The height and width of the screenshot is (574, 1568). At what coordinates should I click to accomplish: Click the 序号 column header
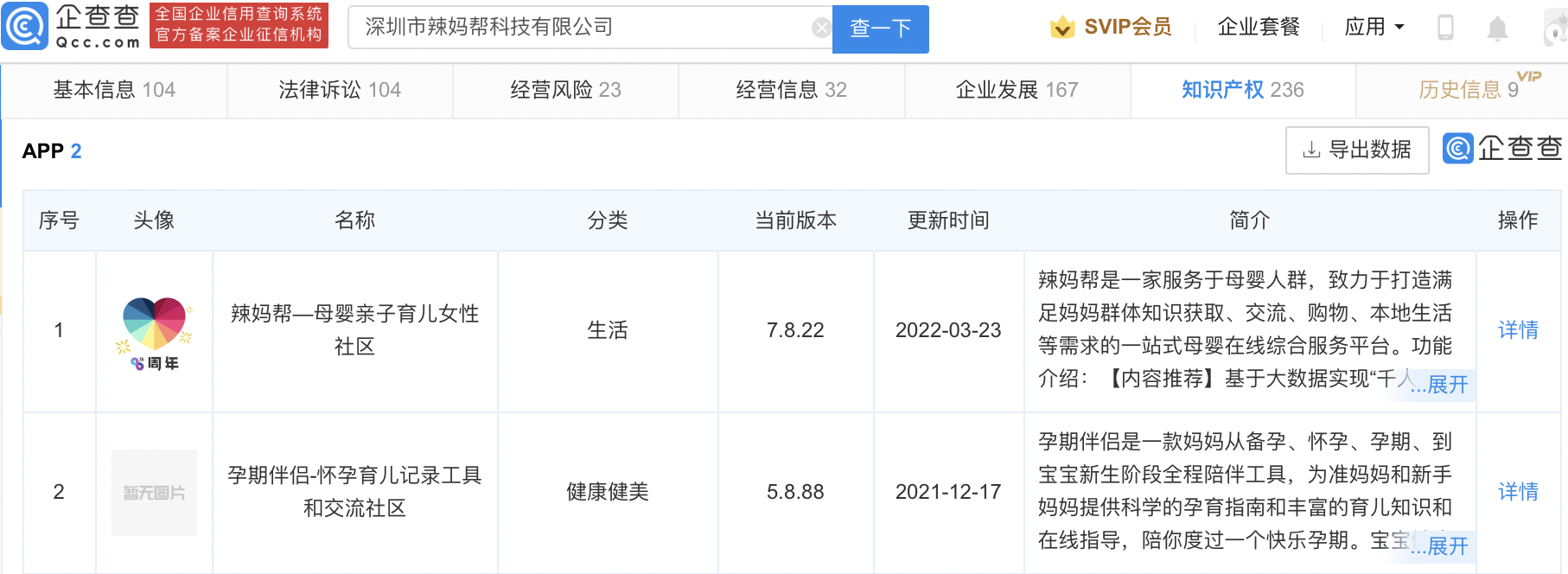pyautogui.click(x=59, y=220)
